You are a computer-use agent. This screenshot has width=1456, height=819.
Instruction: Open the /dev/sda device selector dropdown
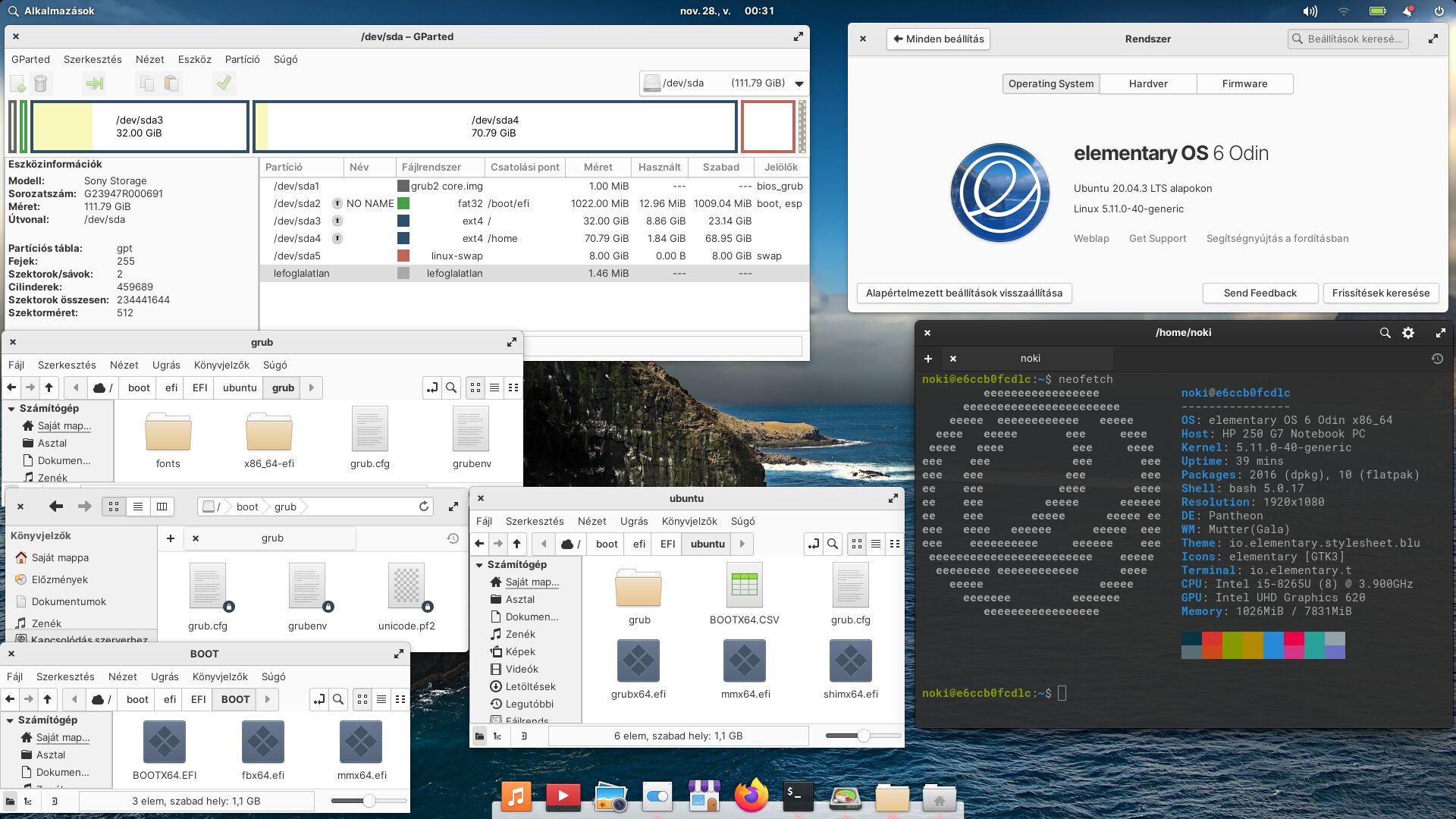tap(723, 83)
